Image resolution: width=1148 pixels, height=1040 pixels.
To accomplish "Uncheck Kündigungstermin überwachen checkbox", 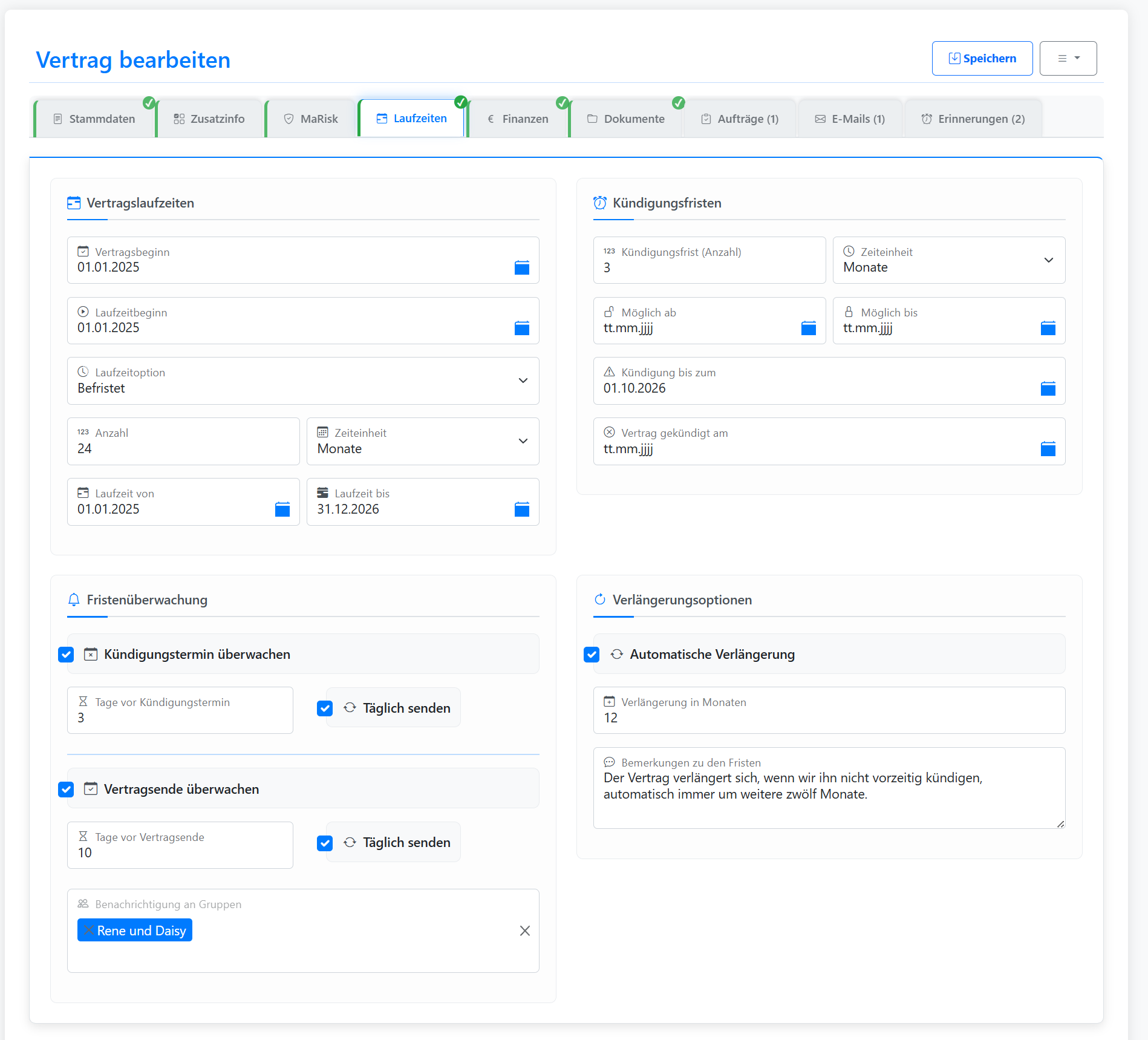I will coord(66,655).
